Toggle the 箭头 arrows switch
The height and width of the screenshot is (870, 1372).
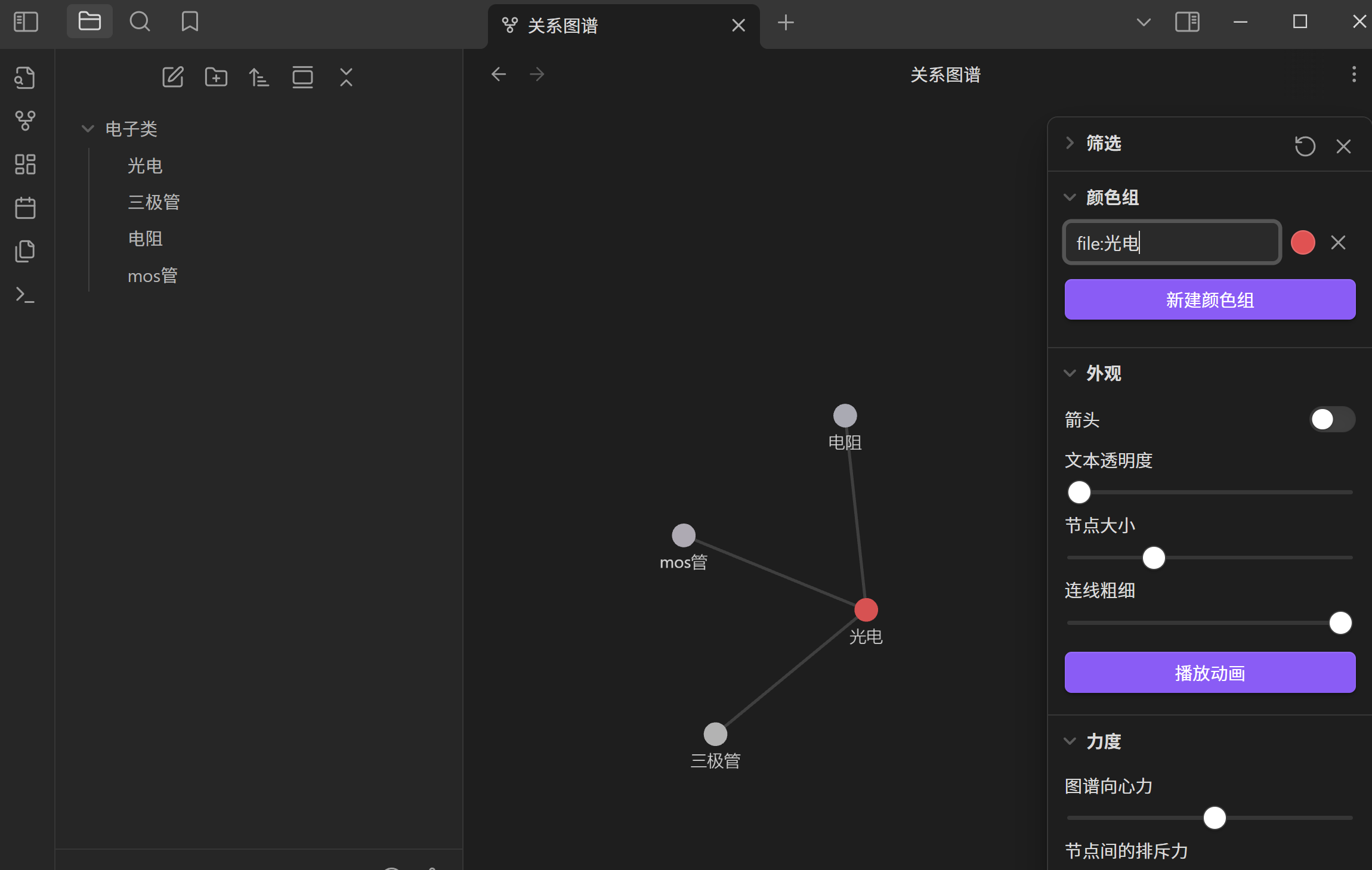tap(1331, 419)
